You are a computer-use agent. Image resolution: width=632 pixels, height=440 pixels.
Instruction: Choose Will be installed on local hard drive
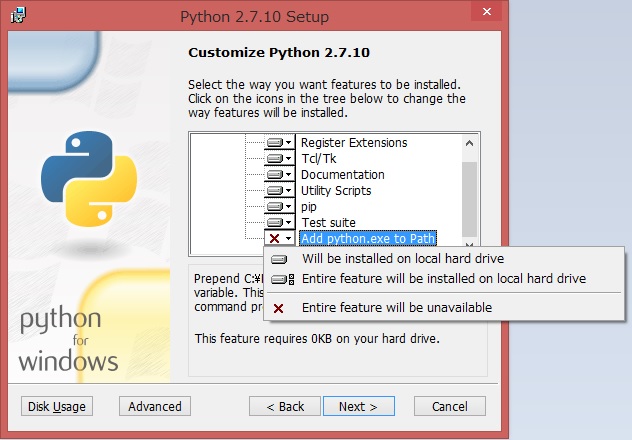443,259
